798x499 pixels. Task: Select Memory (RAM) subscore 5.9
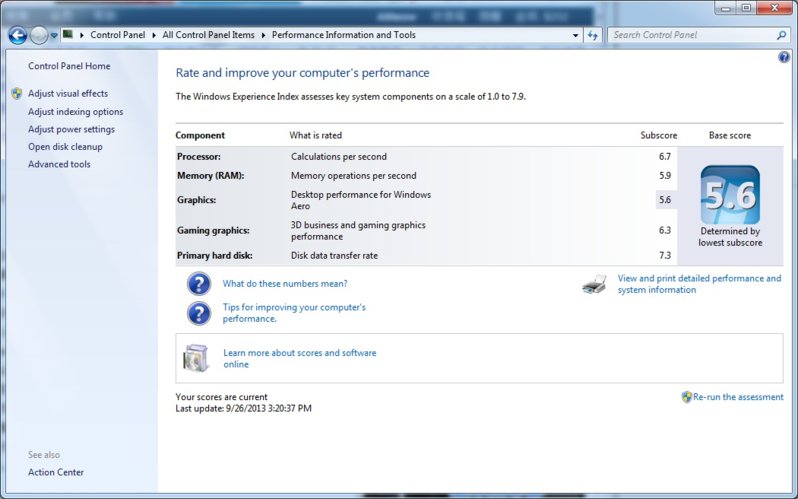tap(665, 176)
